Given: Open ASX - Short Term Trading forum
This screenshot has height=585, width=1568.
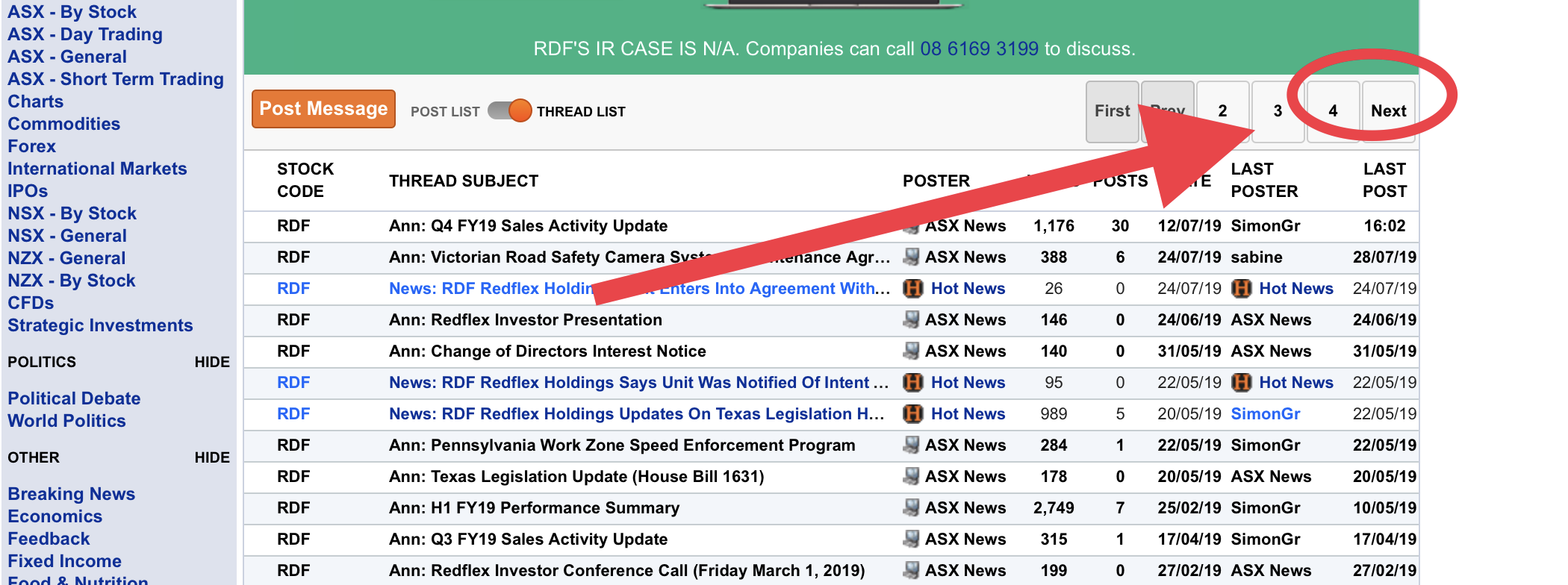Looking at the screenshot, I should coord(115,79).
